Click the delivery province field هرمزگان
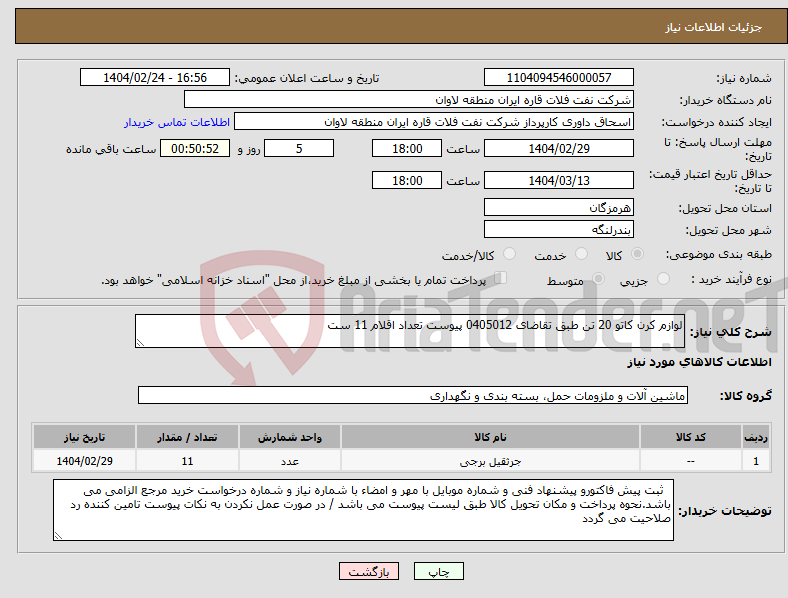The width and height of the screenshot is (788, 598). pyautogui.click(x=559, y=207)
